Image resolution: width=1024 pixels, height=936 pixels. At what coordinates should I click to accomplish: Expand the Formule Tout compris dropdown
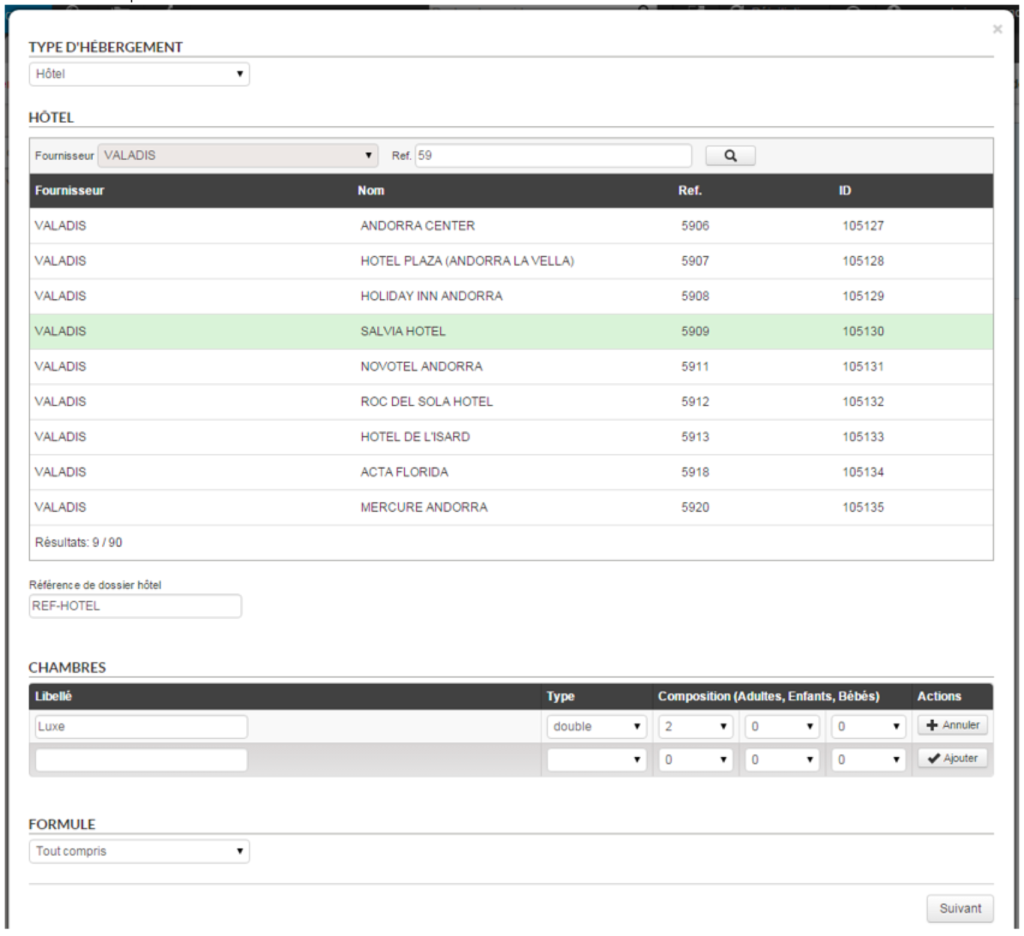pos(139,852)
